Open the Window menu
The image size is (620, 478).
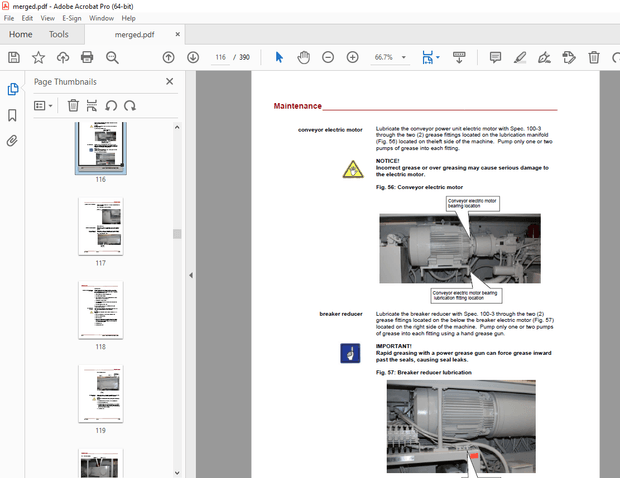101,18
